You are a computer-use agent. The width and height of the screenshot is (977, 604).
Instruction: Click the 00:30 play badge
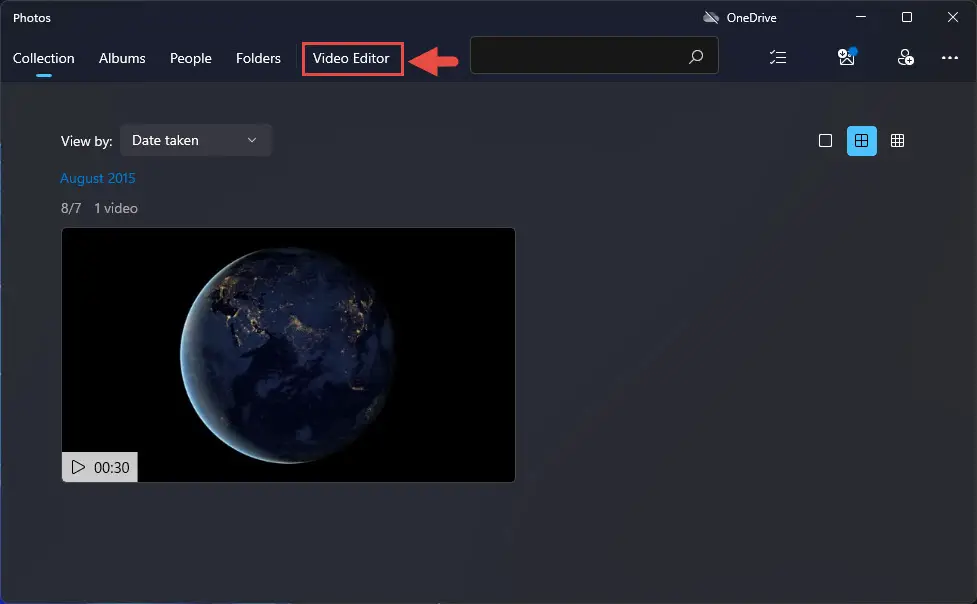tap(100, 467)
